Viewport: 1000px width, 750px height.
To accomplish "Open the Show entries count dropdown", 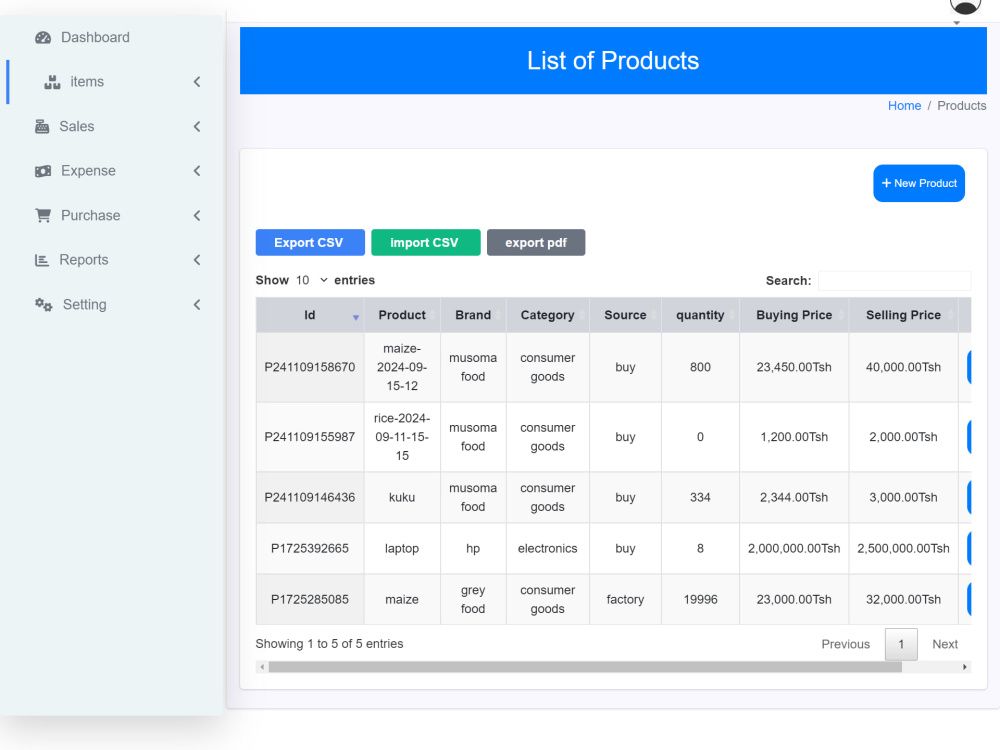I will click(311, 280).
